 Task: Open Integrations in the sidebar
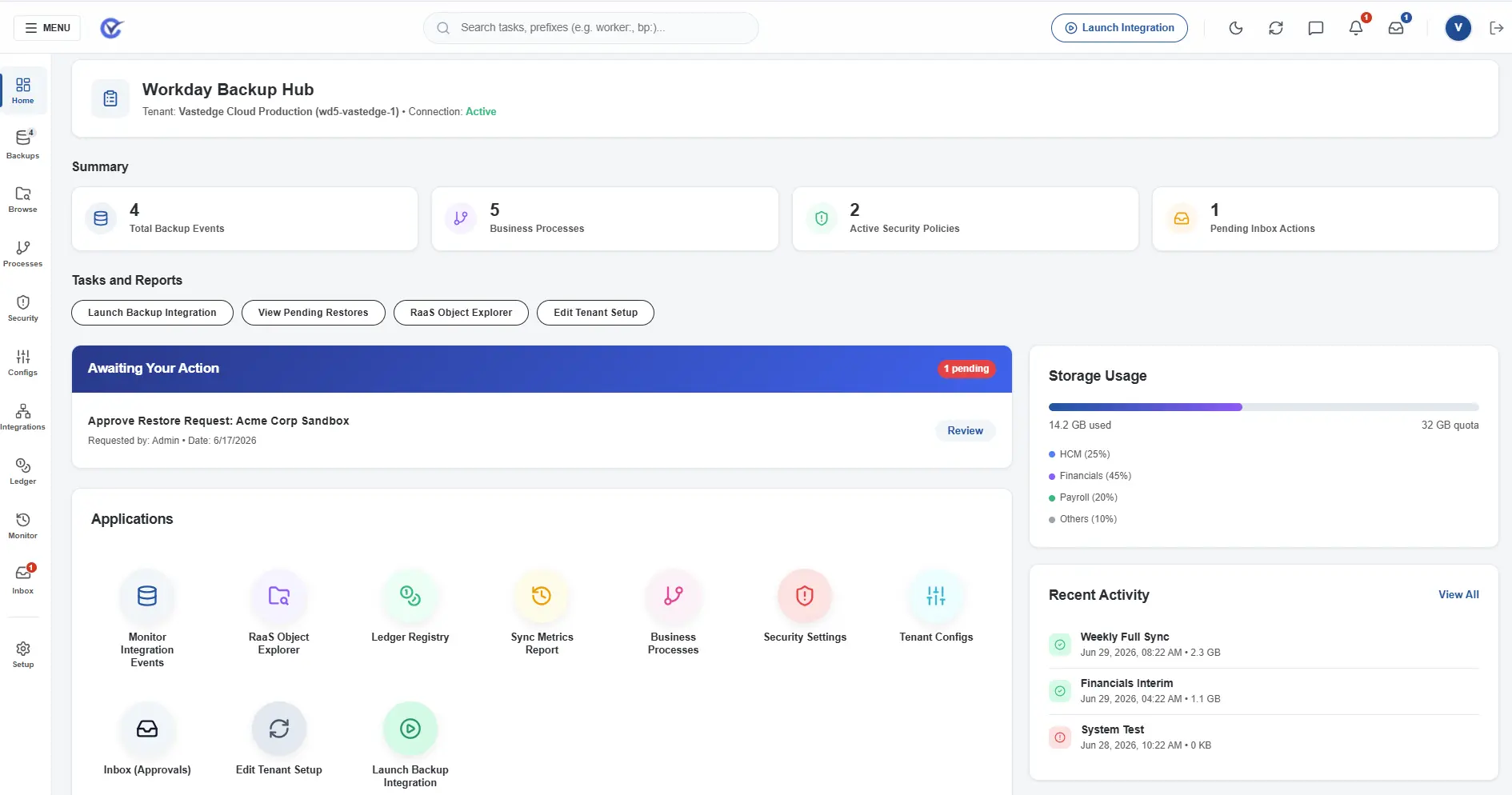pos(23,417)
